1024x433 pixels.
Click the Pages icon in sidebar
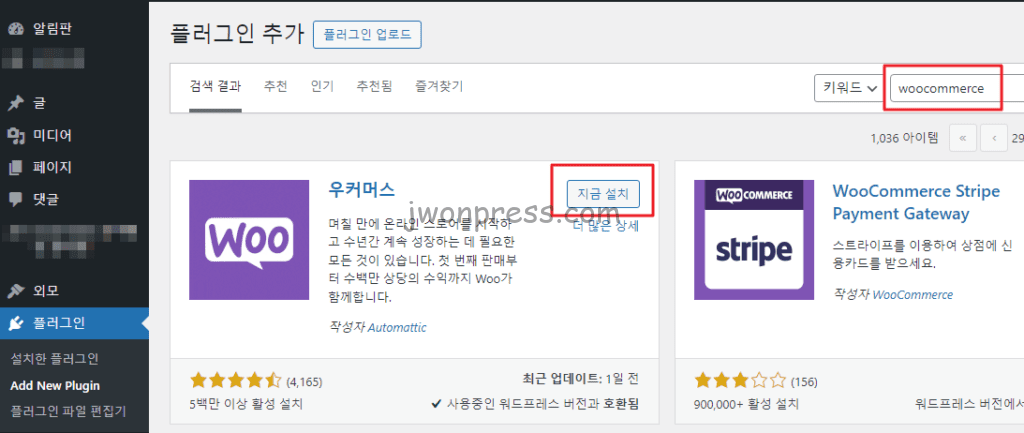[x=16, y=167]
